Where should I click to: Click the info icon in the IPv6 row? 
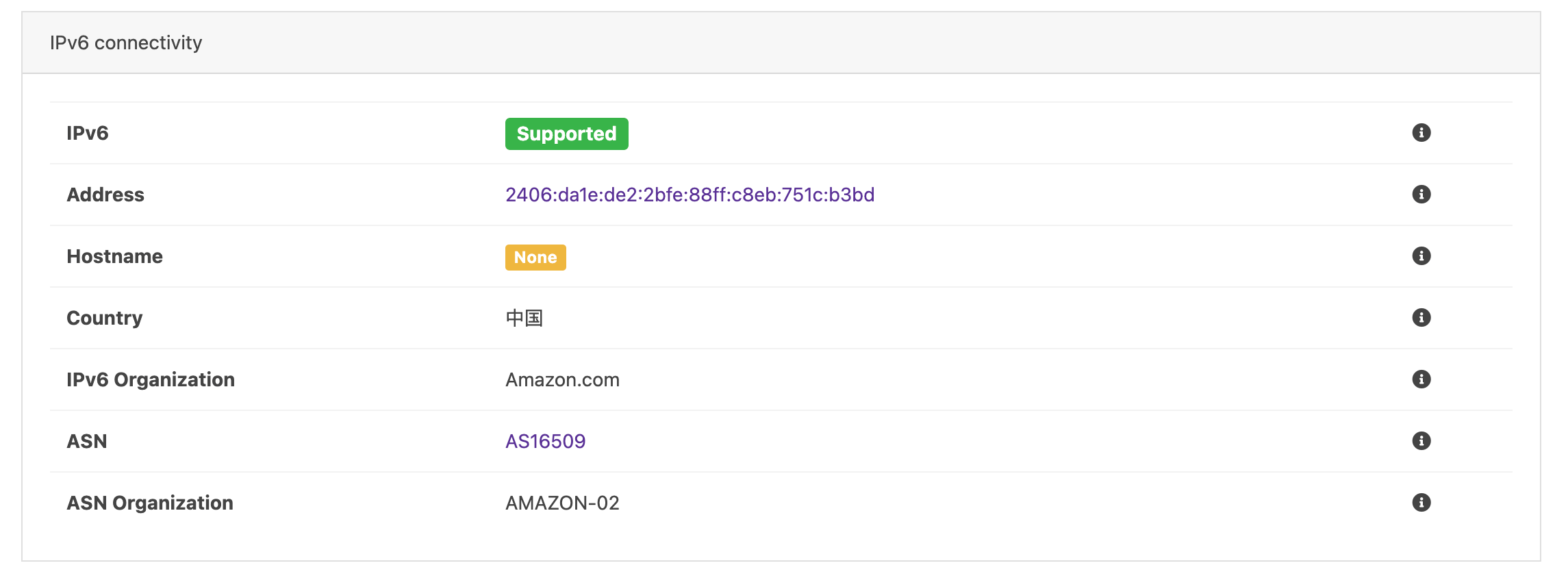coord(1421,133)
